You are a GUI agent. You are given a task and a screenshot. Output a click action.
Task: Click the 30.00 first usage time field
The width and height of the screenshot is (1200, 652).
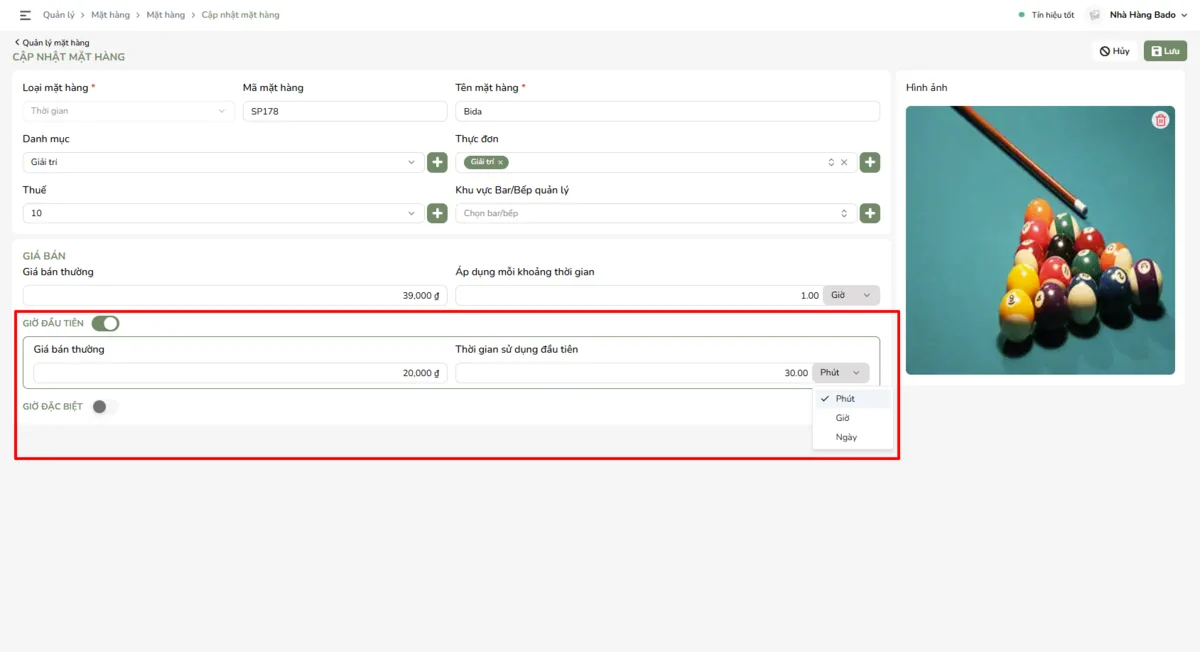tap(634, 372)
